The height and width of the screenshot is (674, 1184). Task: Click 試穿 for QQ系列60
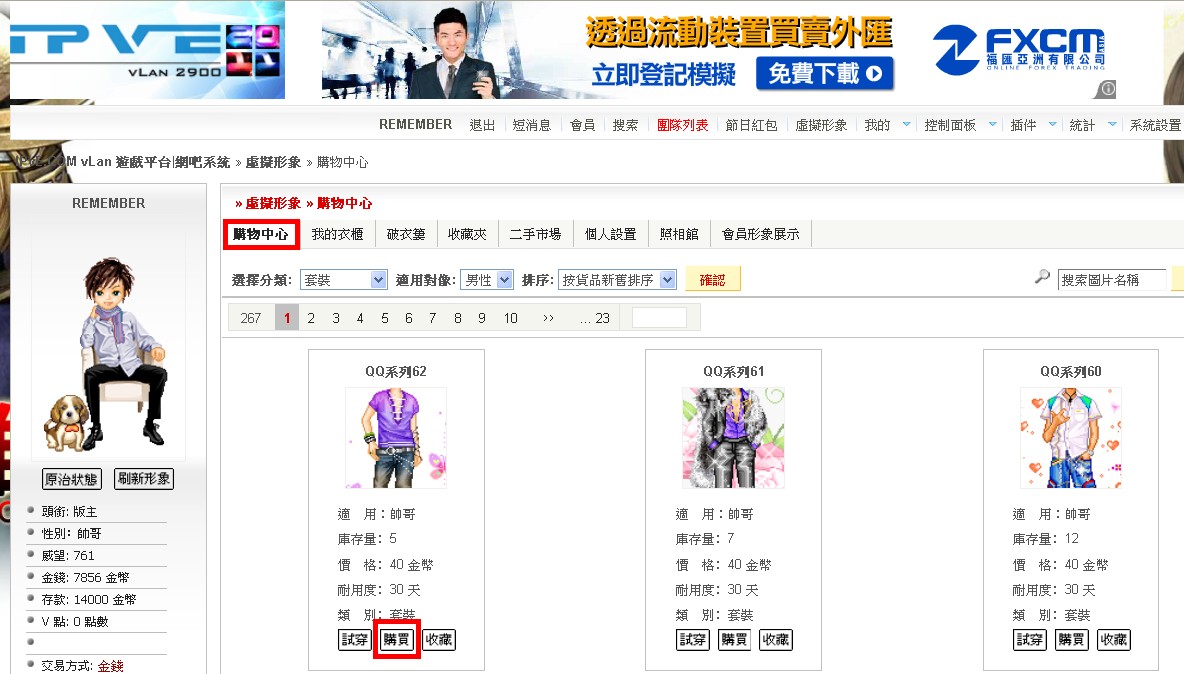pyautogui.click(x=1030, y=639)
